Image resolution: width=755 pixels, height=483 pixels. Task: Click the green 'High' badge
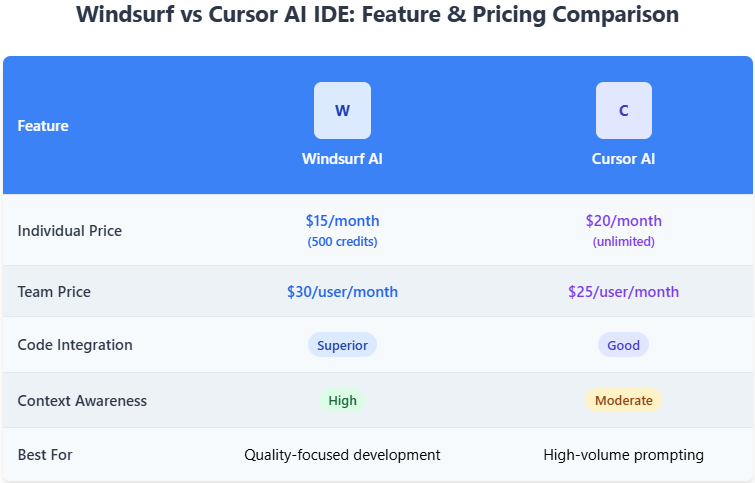(342, 400)
